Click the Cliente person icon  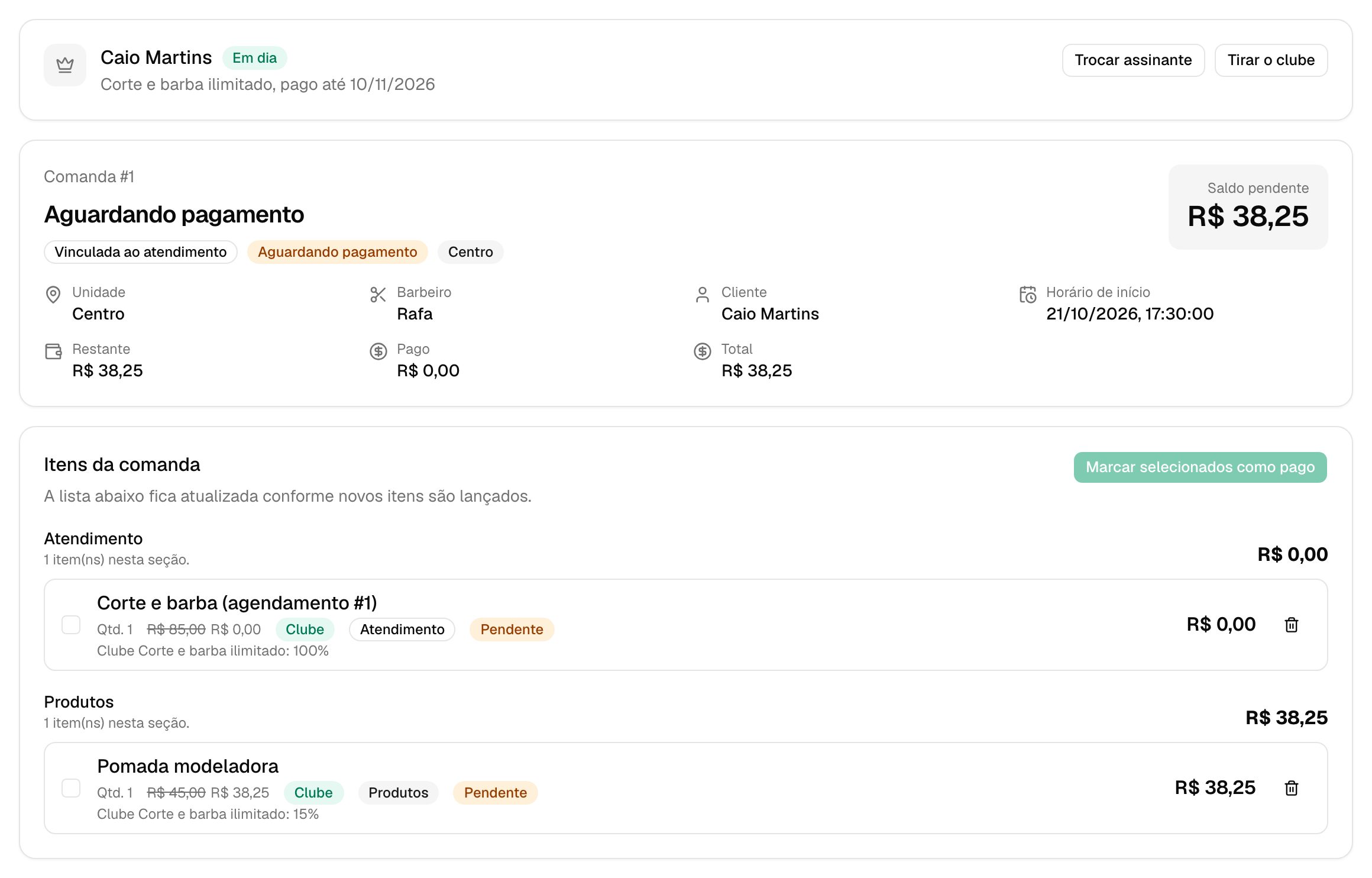click(x=703, y=294)
